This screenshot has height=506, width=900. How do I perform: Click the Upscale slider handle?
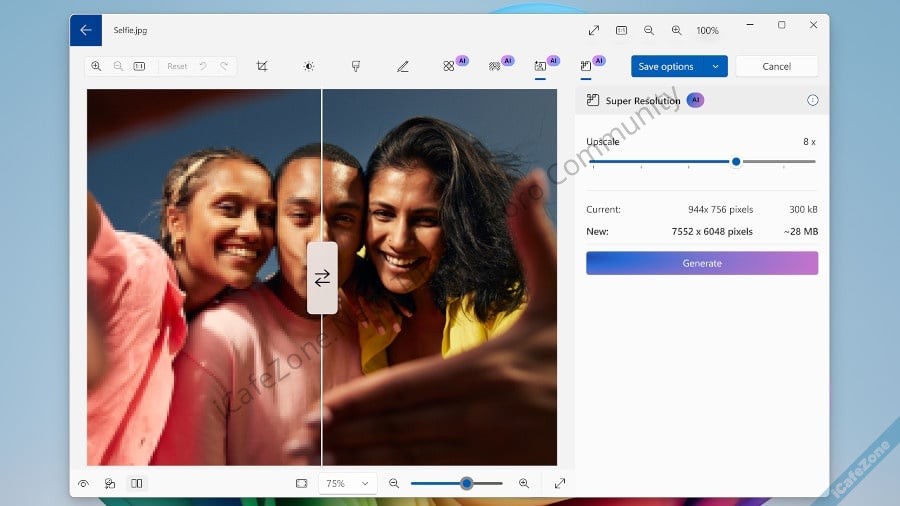(736, 161)
